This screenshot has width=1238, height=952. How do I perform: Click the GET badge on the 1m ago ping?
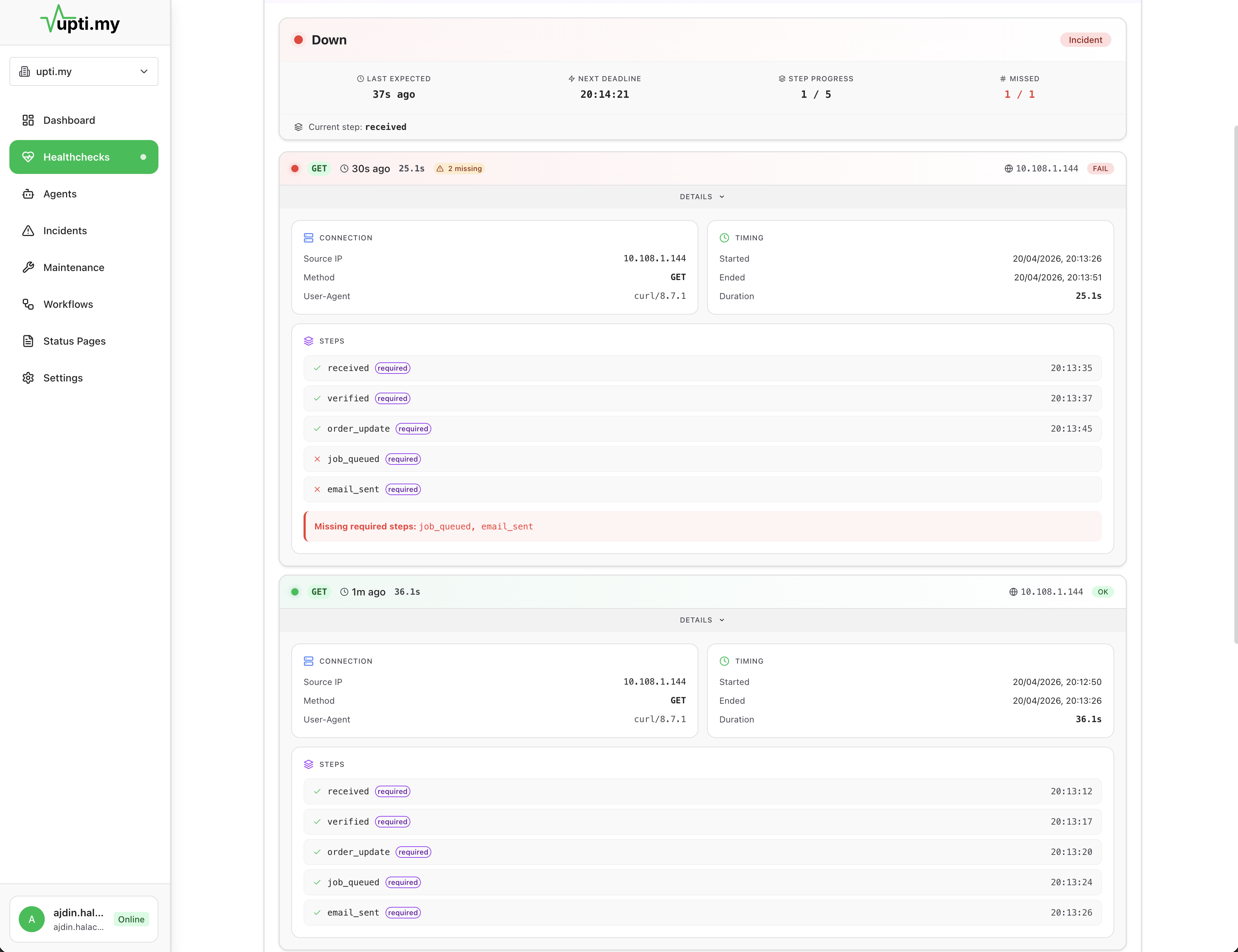coord(319,591)
